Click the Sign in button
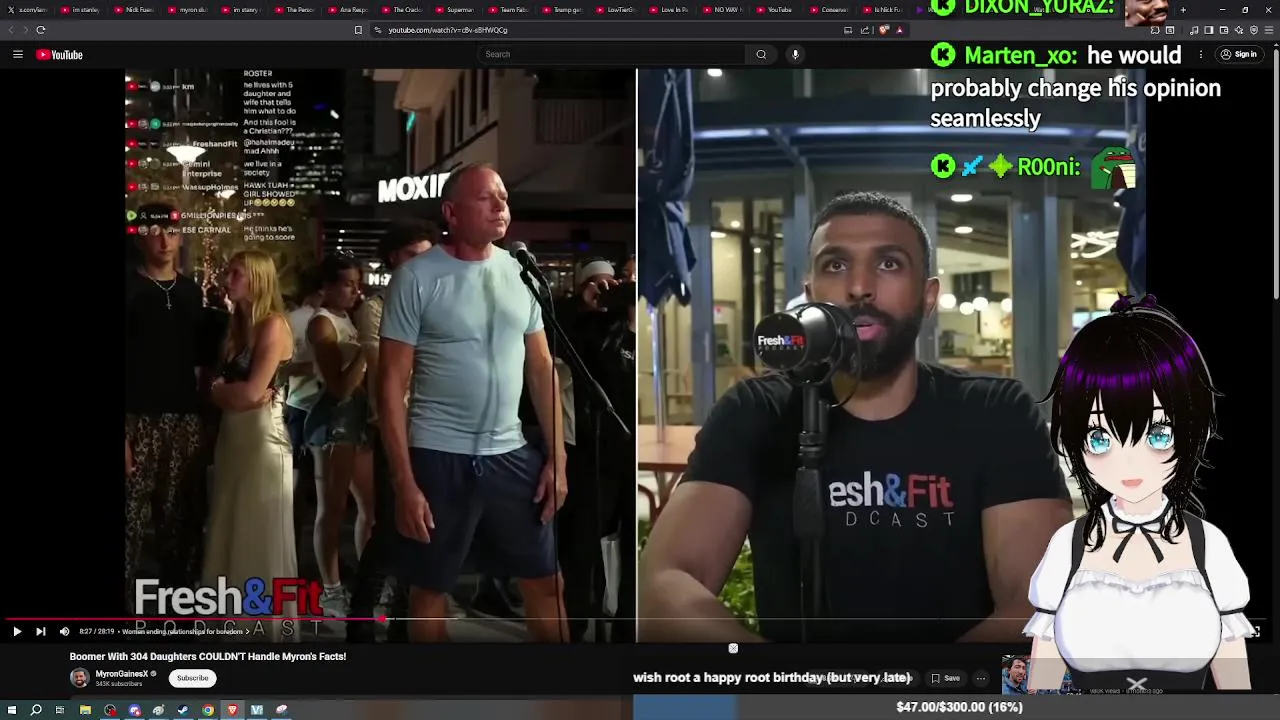This screenshot has height=720, width=1280. (1239, 55)
